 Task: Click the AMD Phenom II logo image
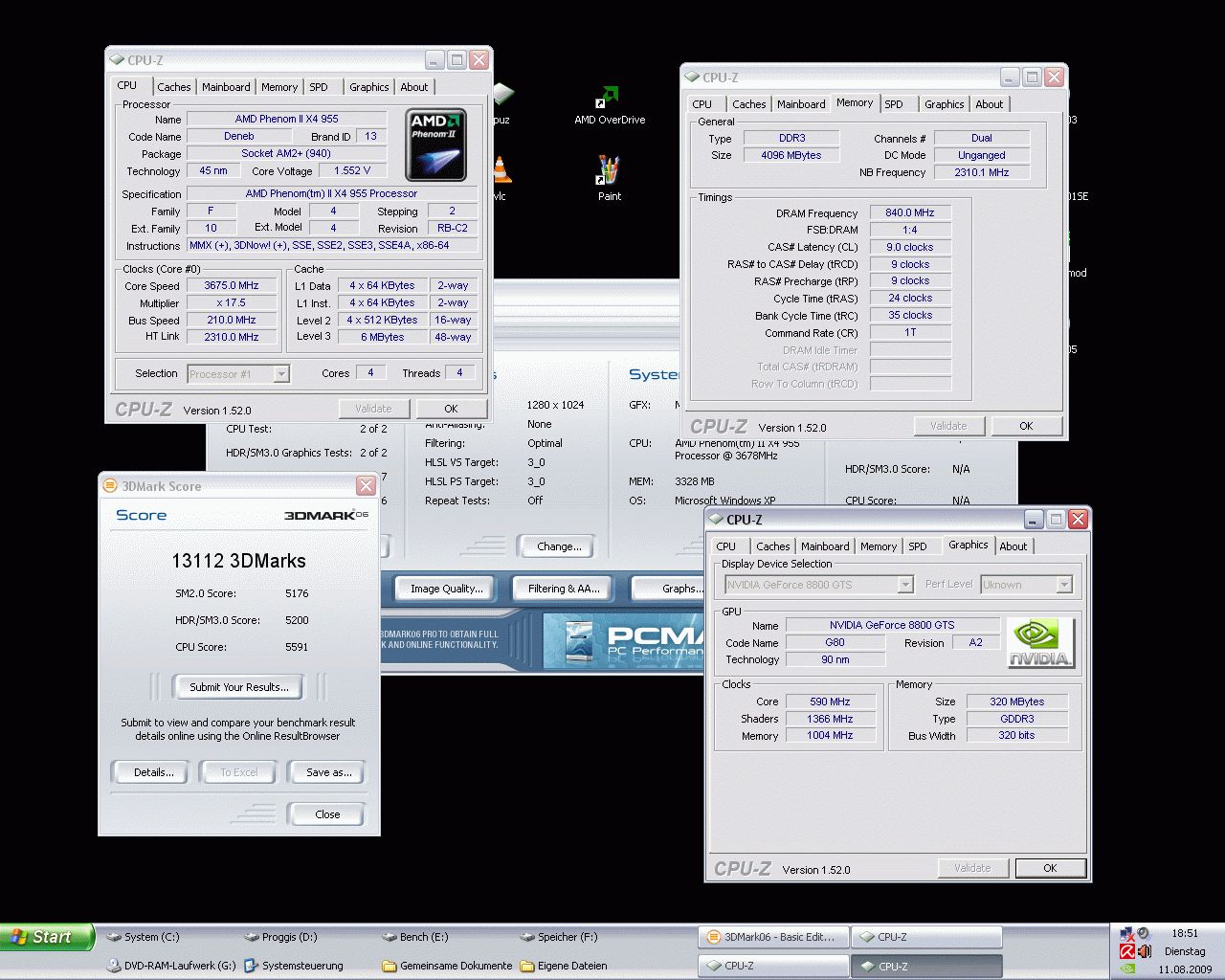point(435,145)
